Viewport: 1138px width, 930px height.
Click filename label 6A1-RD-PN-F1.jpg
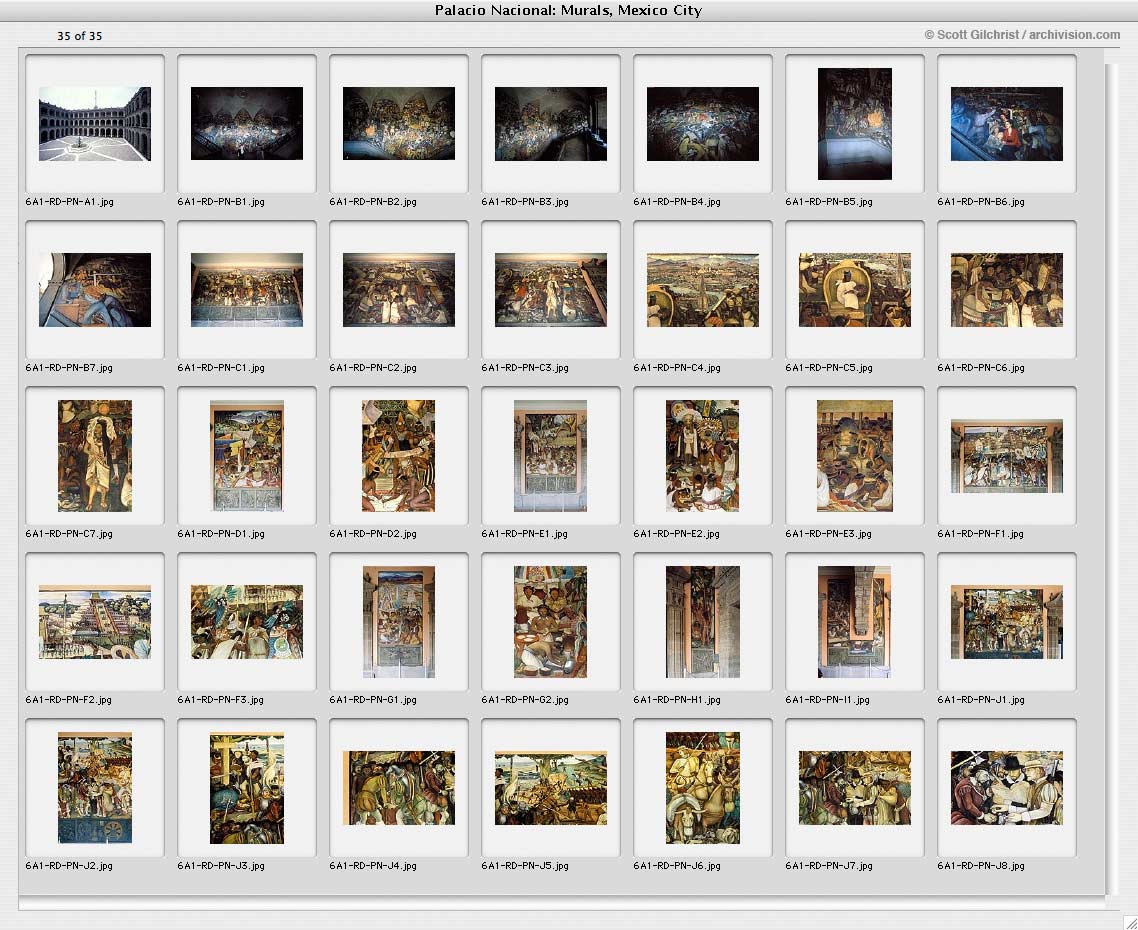click(981, 534)
